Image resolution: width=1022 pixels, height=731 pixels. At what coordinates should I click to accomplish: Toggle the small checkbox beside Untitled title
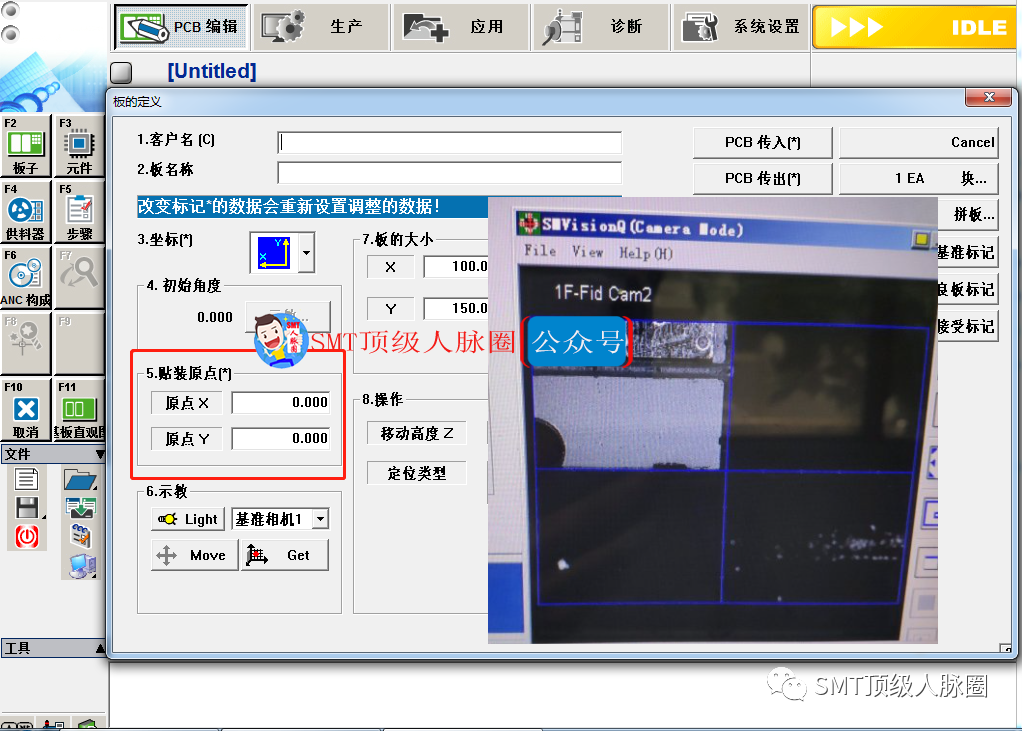(x=121, y=72)
